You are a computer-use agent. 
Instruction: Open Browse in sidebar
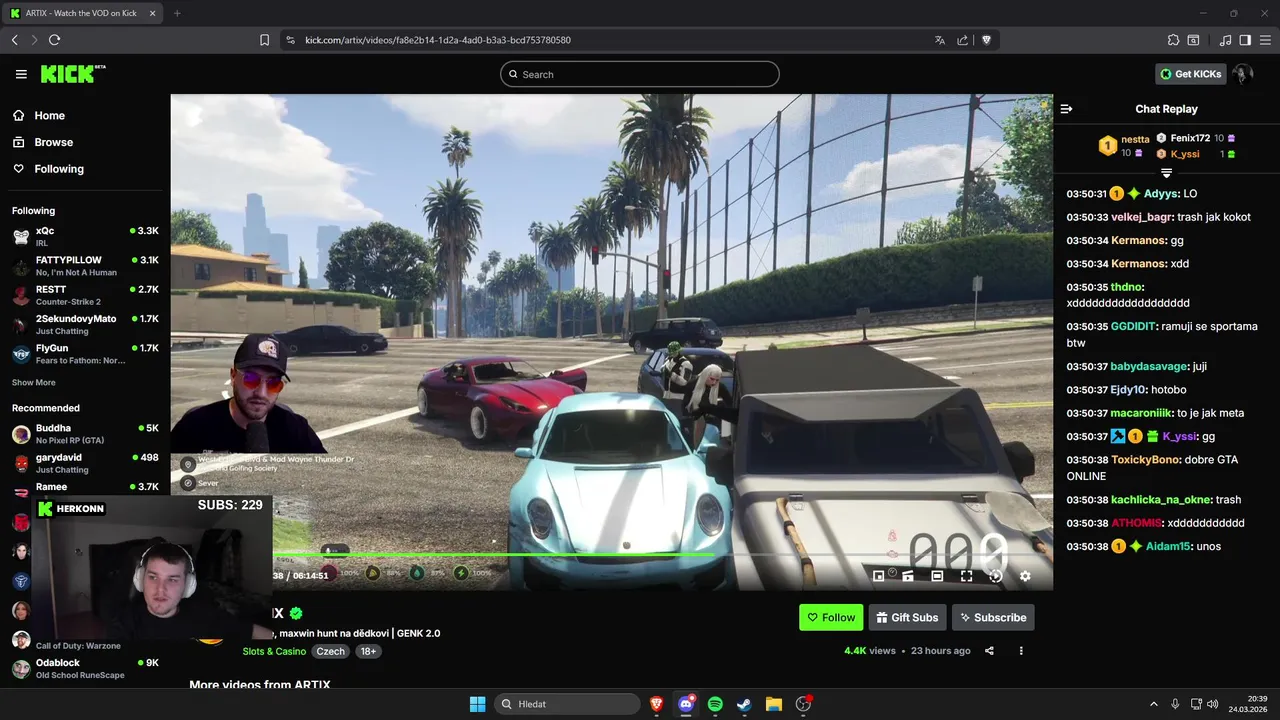53,142
